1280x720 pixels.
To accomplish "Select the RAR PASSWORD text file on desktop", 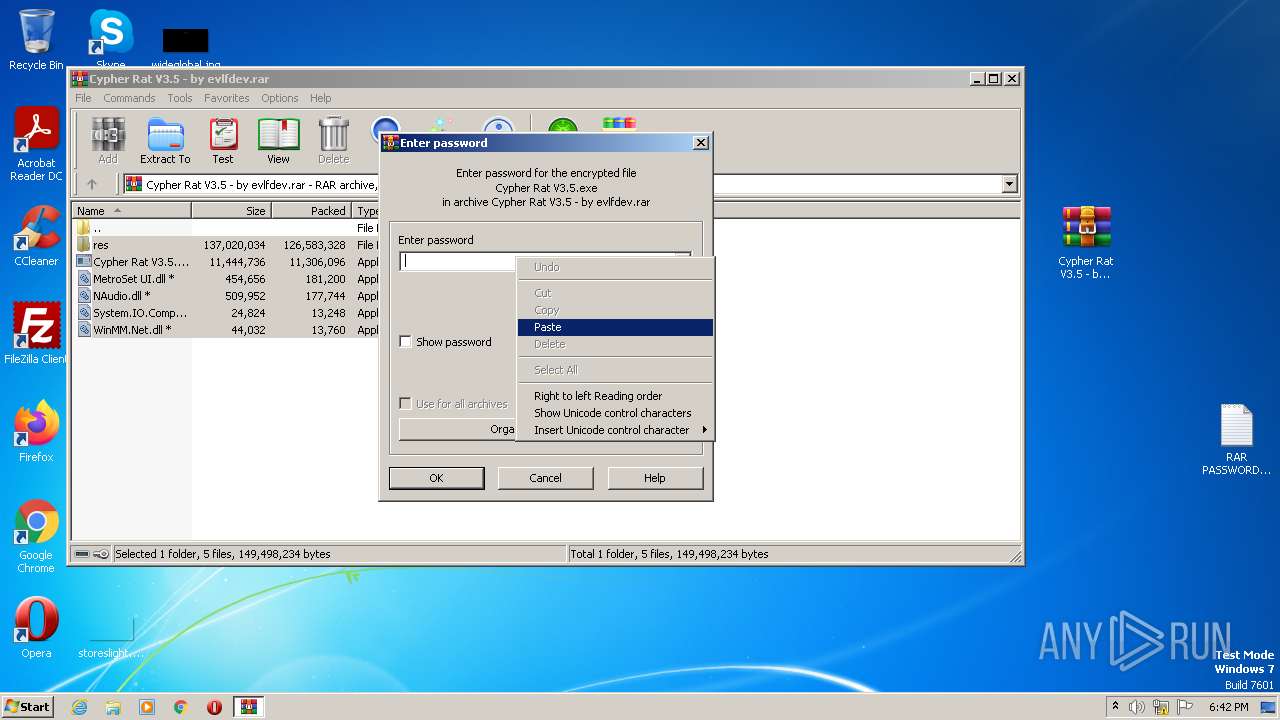I will [1236, 440].
